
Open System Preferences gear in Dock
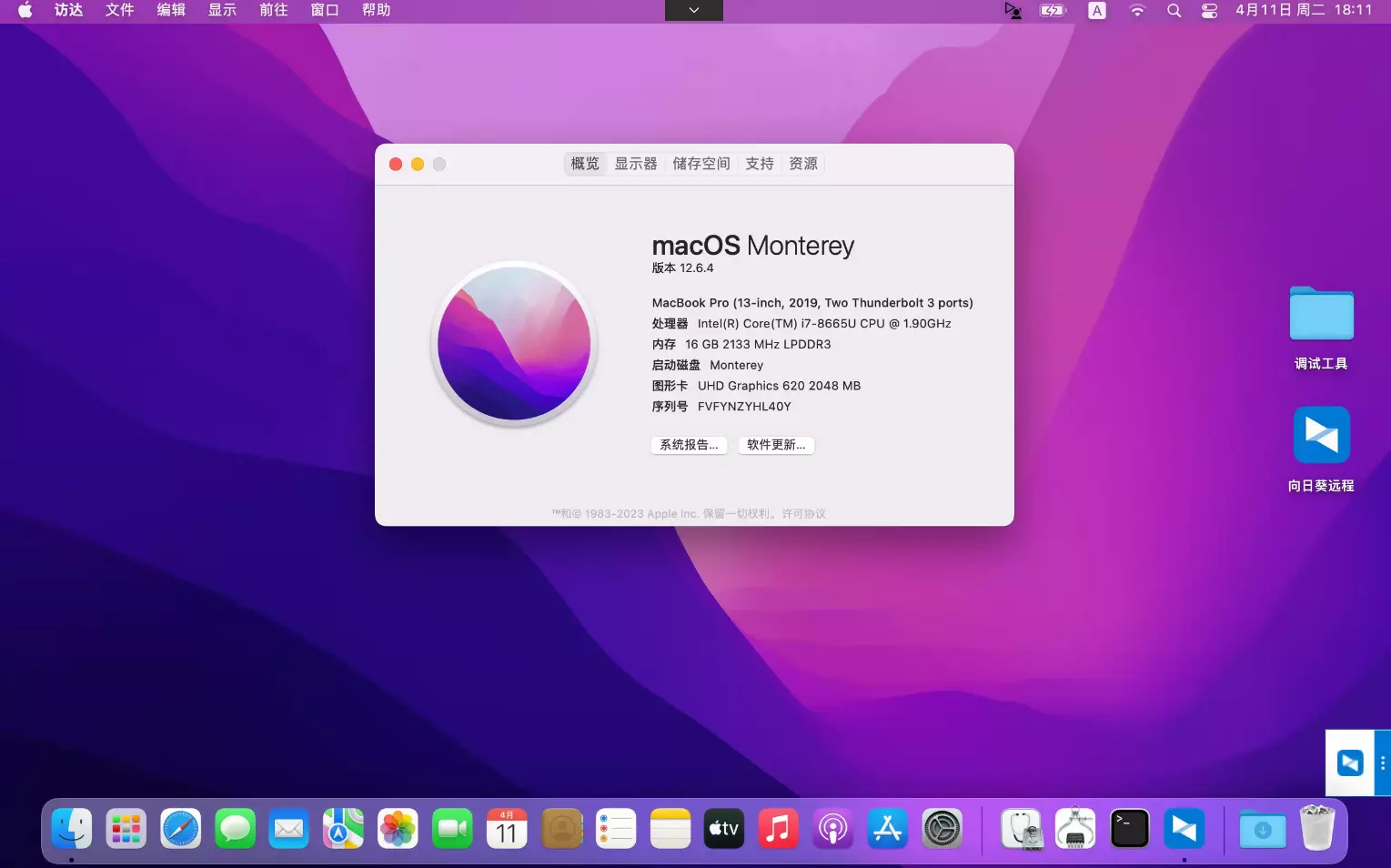(x=942, y=829)
